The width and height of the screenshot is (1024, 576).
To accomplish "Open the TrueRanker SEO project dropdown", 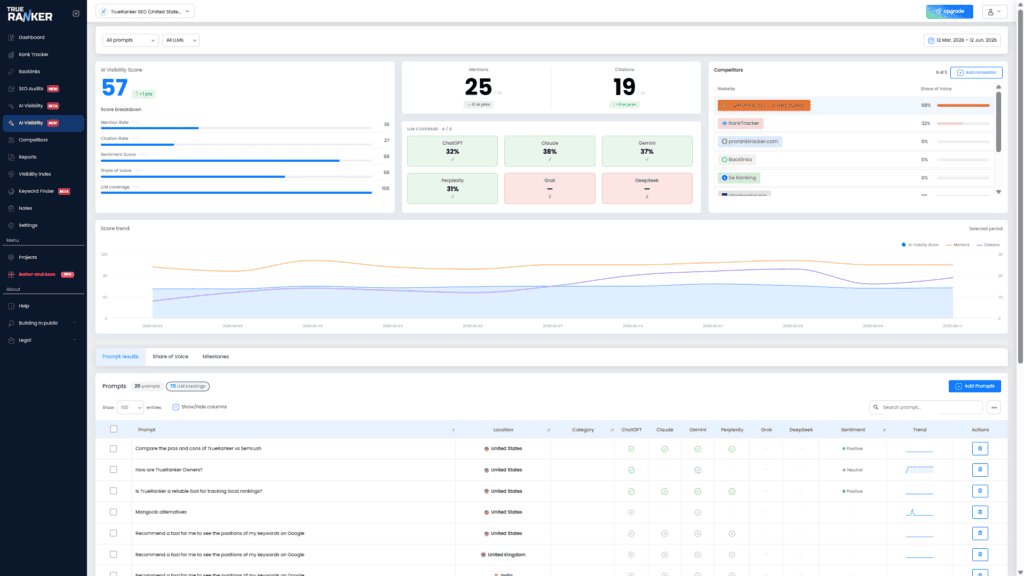I will (145, 11).
